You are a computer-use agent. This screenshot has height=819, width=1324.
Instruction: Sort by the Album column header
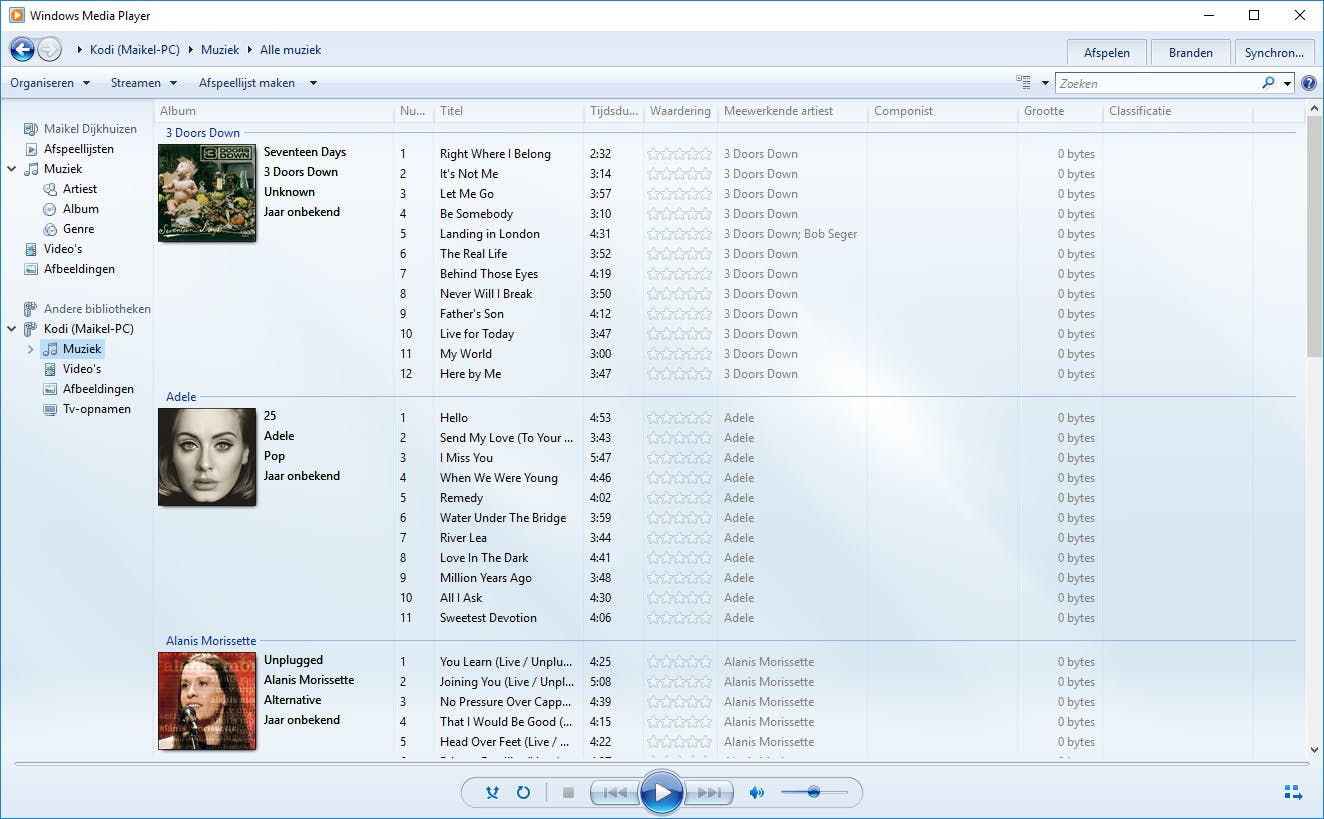coord(274,111)
